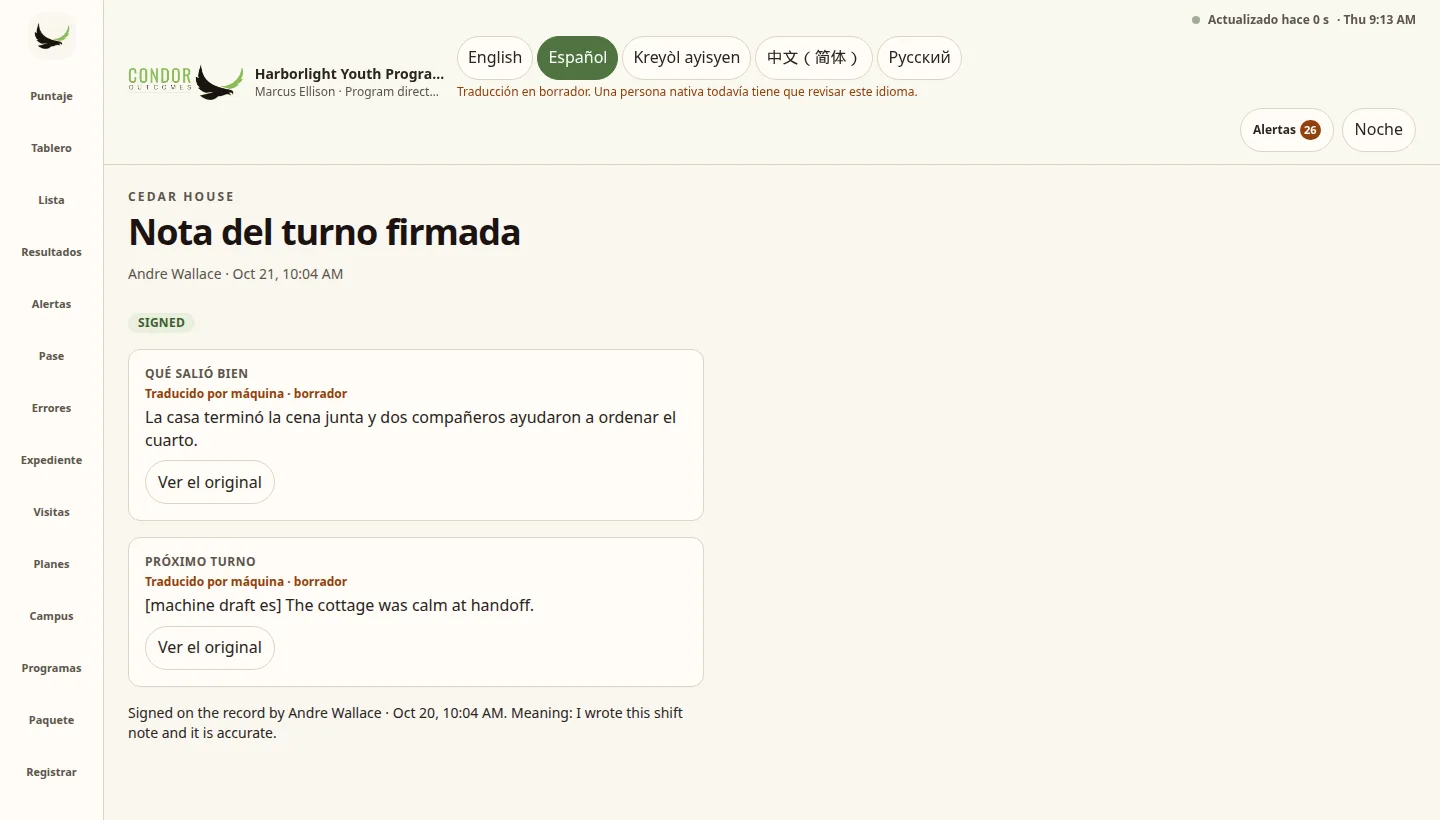Click the draft translation warning text
Screen dimensions: 1440x820
(x=687, y=92)
